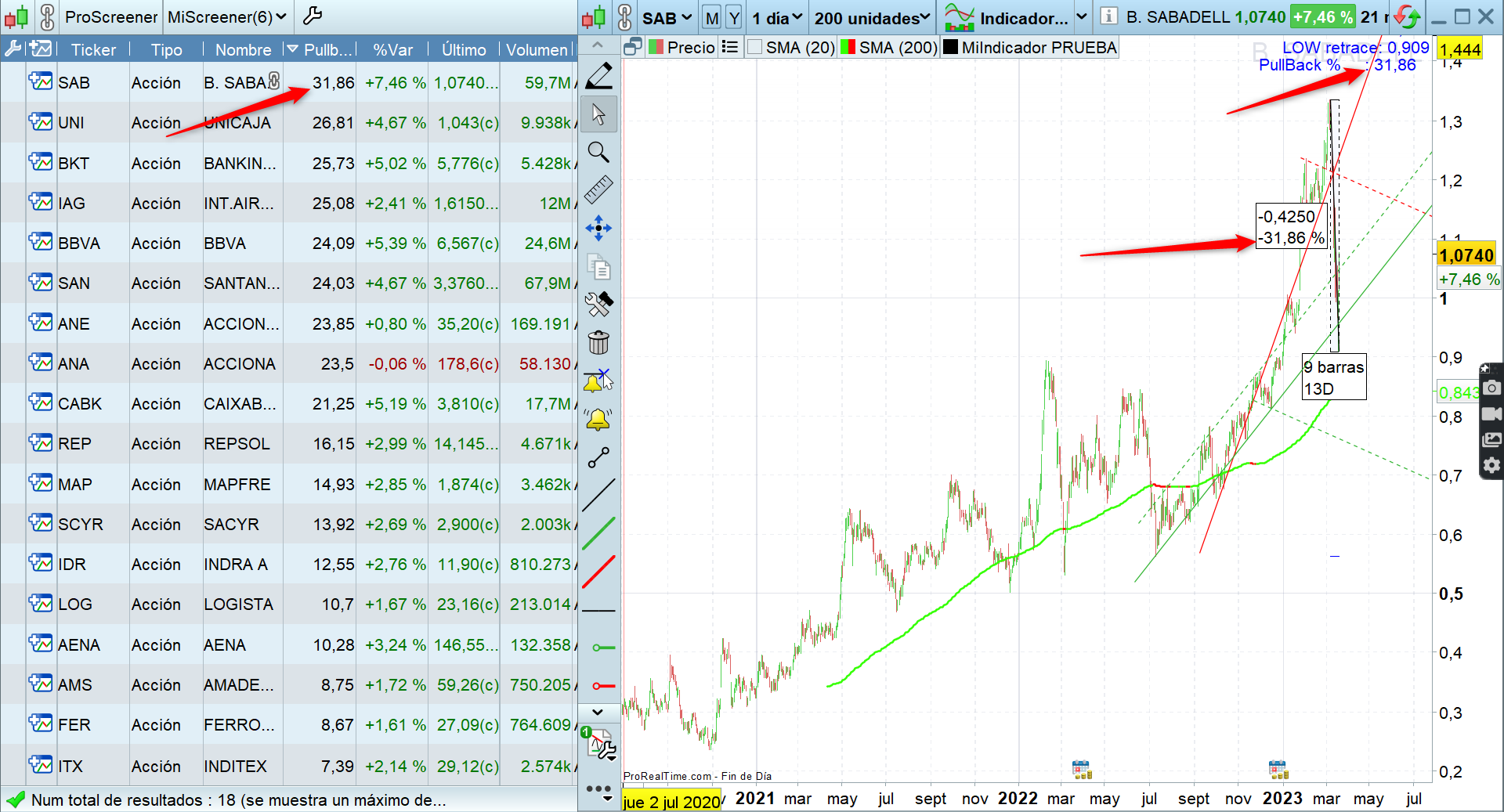This screenshot has width=1504, height=812.
Task: Select the green horizontal ray tool
Action: [x=603, y=648]
